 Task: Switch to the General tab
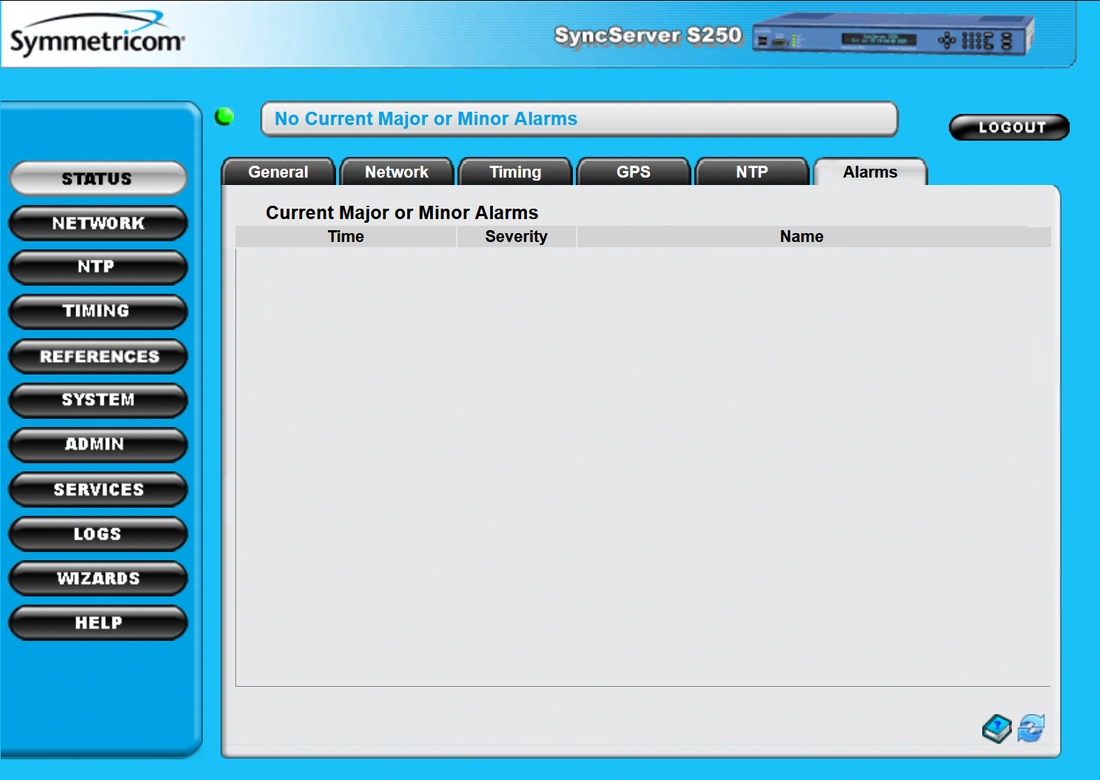(x=279, y=172)
